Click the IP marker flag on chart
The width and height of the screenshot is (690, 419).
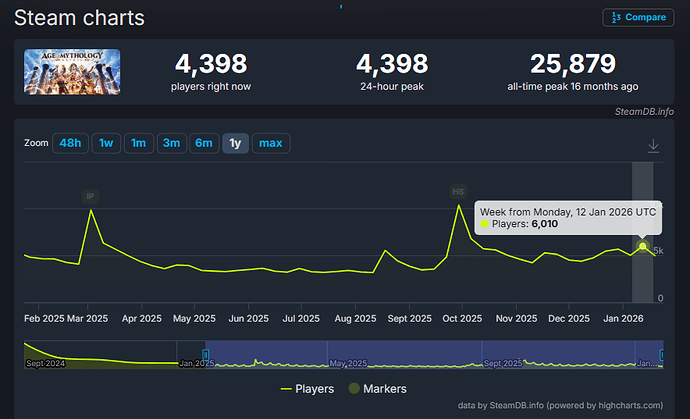91,197
